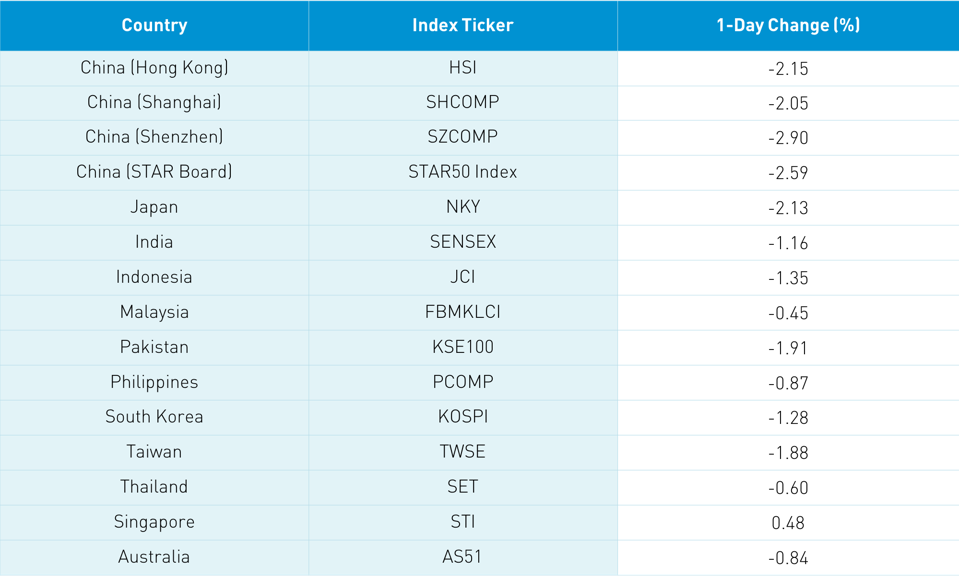Select the Indonesia country cell
959x579 pixels.
click(x=154, y=277)
